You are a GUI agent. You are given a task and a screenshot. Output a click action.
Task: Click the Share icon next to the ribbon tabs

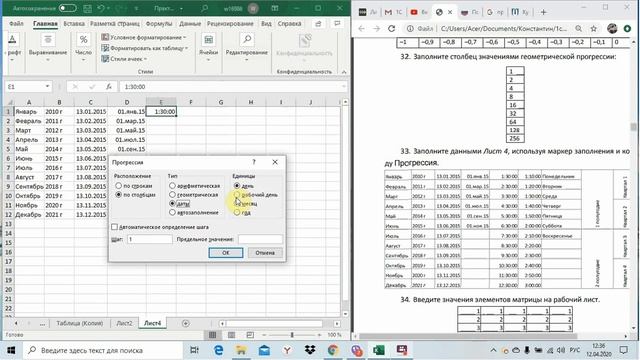point(318,24)
